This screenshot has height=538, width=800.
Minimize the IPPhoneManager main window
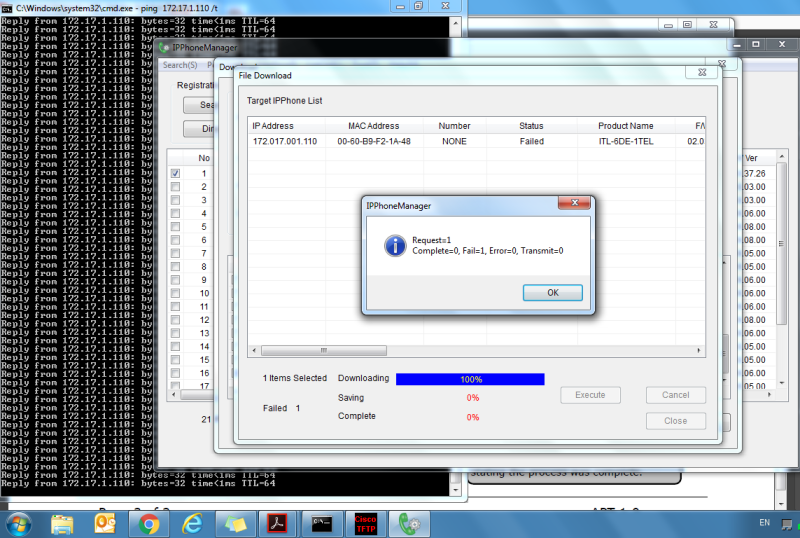pyautogui.click(x=737, y=44)
